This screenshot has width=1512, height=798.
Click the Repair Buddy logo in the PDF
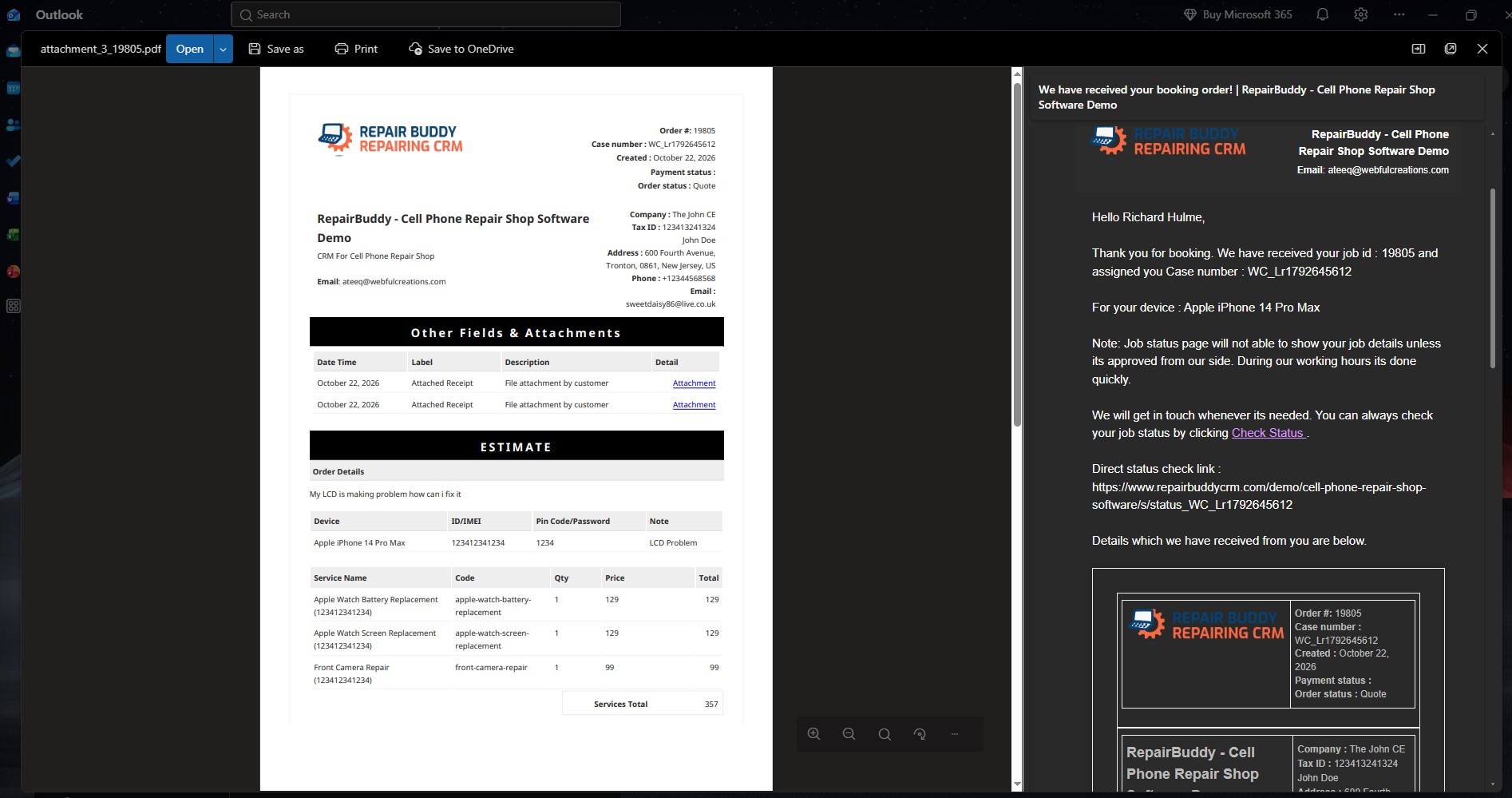coord(390,138)
